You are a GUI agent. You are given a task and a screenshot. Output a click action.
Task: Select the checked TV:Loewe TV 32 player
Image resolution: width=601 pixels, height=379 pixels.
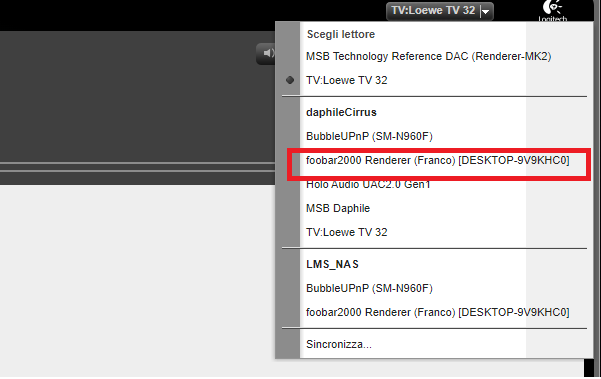tap(346, 80)
